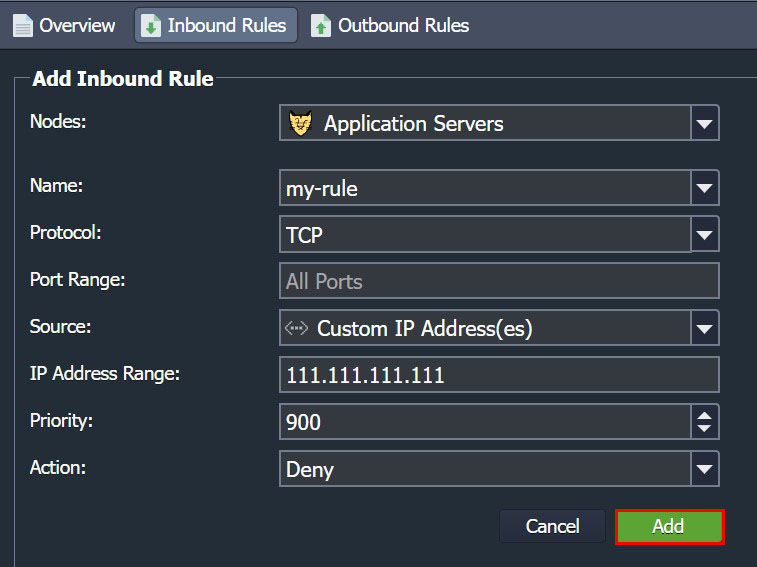Decrease priority with the down spinner arrow
757x567 pixels.
pos(704,428)
